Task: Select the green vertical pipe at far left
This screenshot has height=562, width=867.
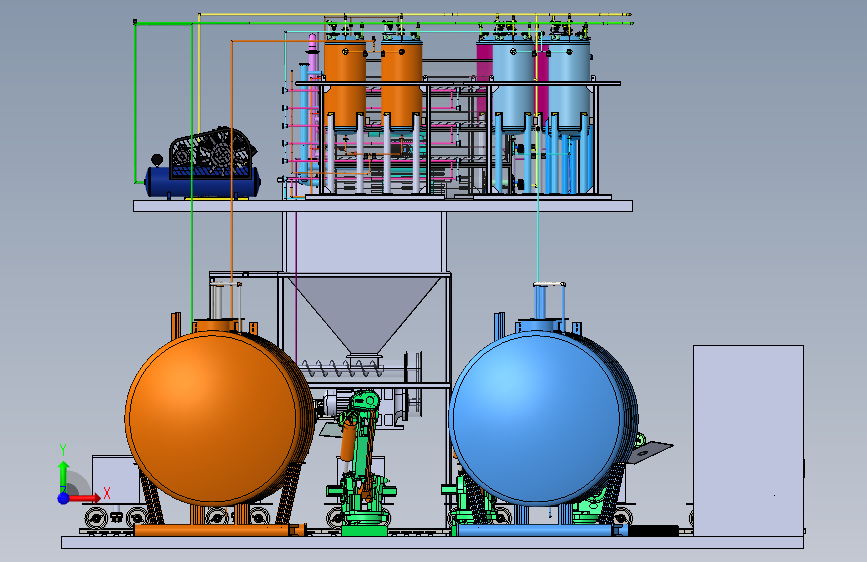Action: (135, 102)
